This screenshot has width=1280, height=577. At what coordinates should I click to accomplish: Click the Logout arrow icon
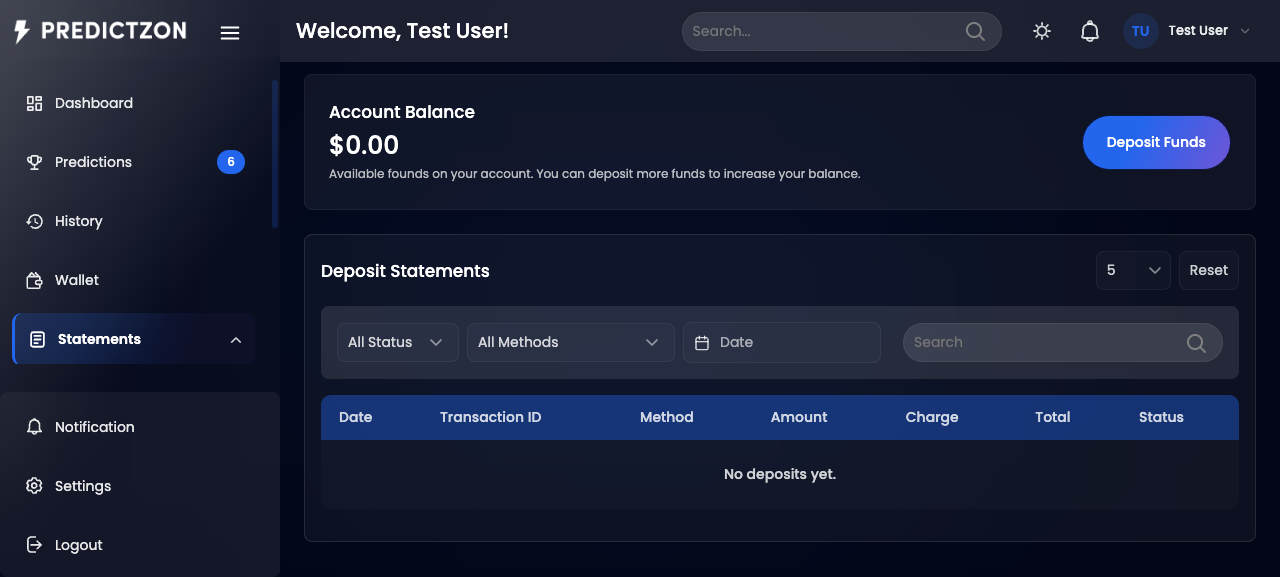tap(34, 545)
